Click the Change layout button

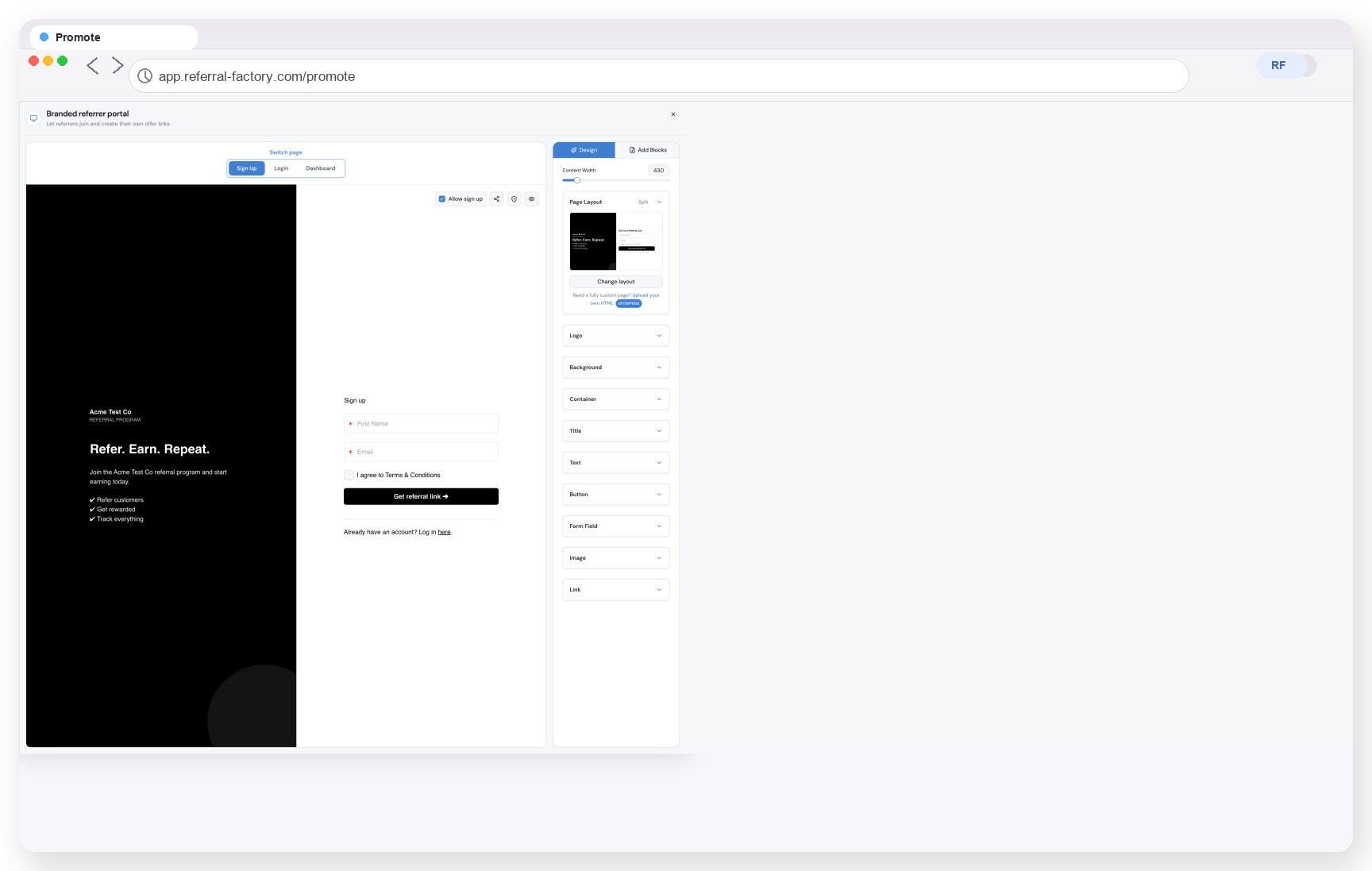click(616, 282)
